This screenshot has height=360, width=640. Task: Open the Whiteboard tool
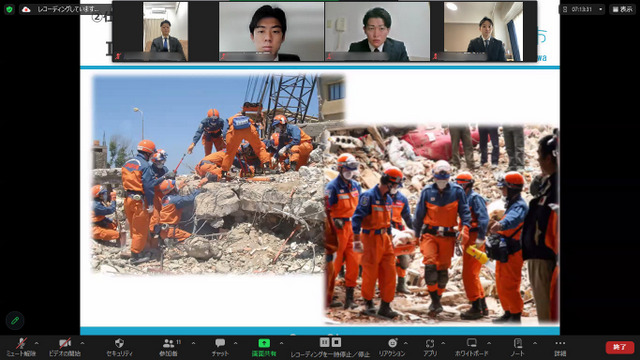pos(471,343)
